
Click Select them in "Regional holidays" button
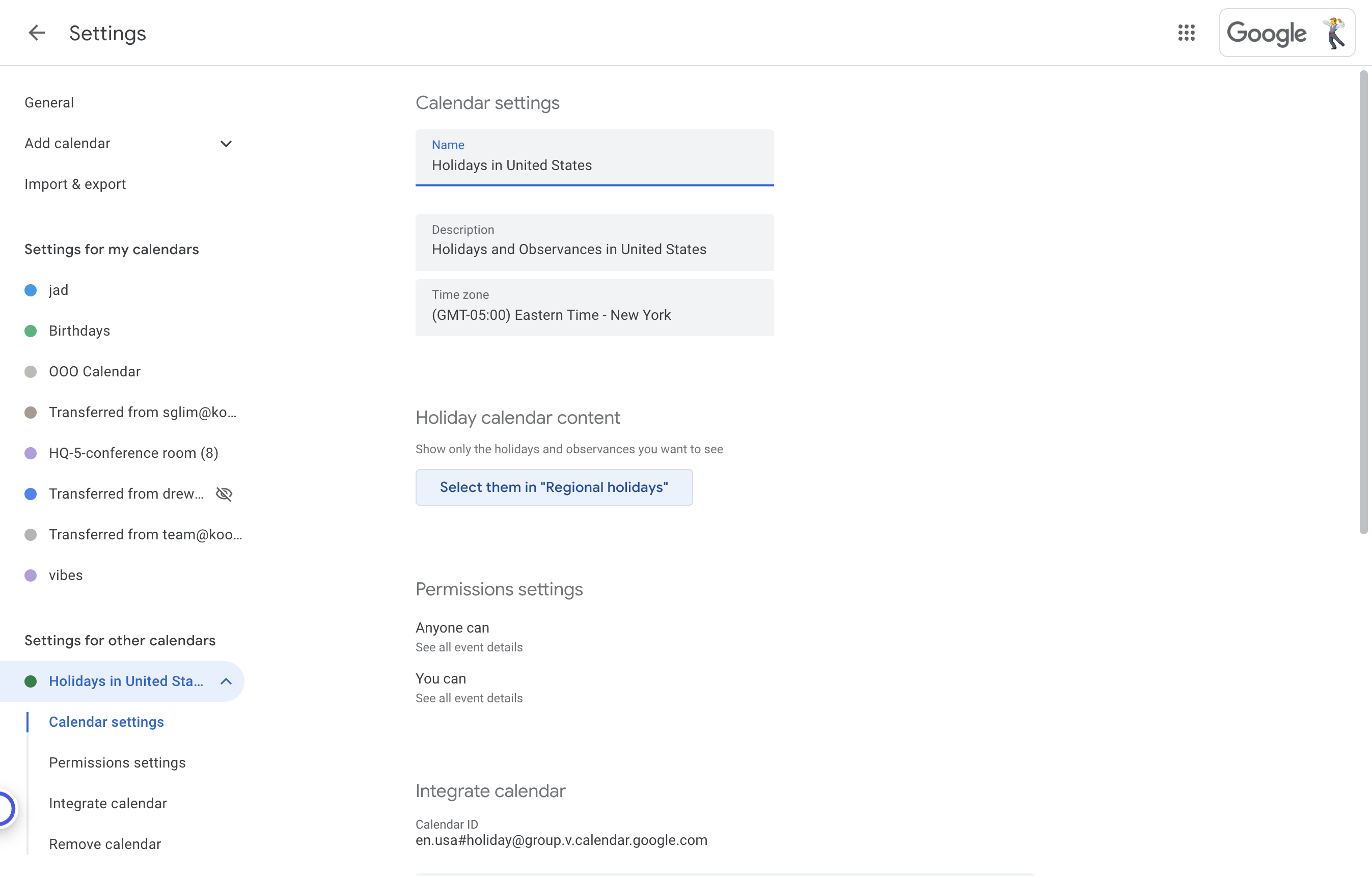554,487
